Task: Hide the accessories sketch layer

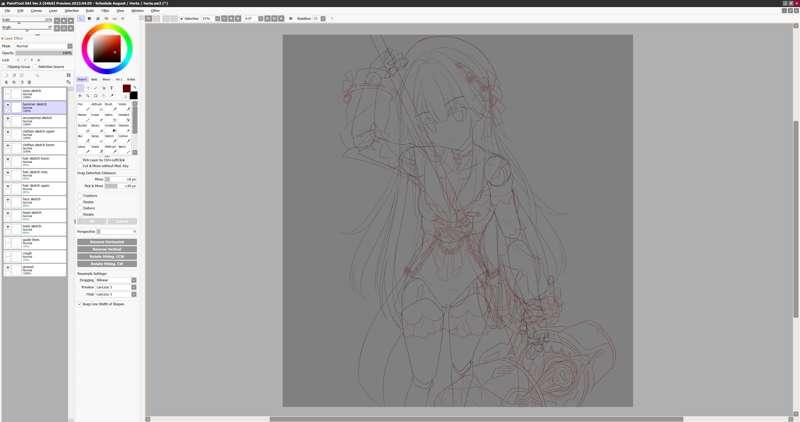Action: pos(8,118)
